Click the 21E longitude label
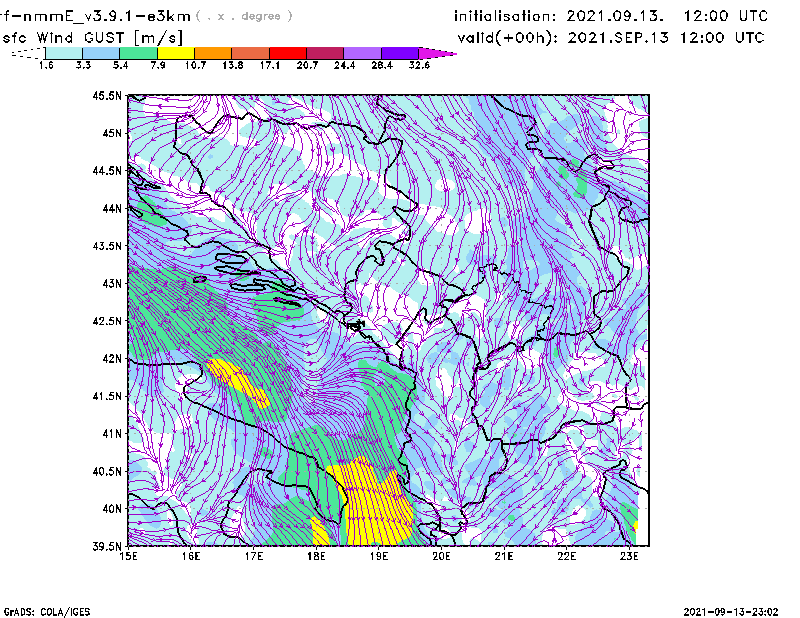This screenshot has height=618, width=800. tap(504, 556)
